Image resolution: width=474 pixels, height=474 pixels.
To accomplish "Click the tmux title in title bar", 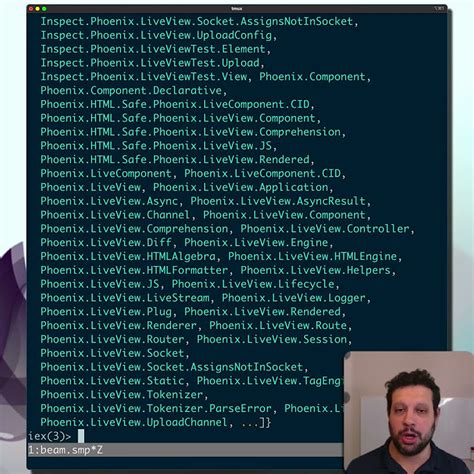I will coord(237,9).
